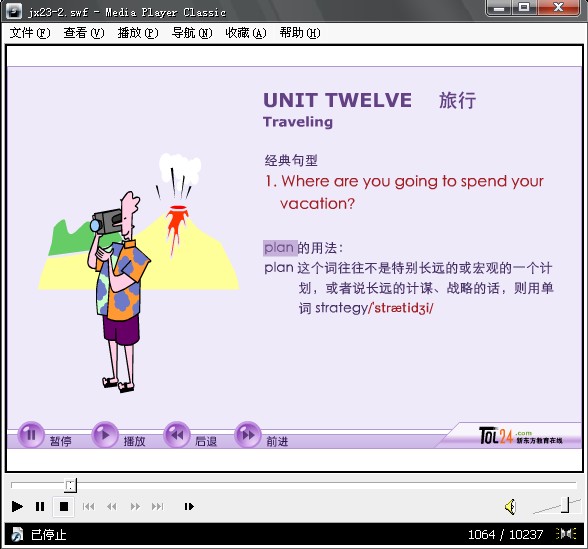This screenshot has width=588, height=549.
Task: Fast-forward using the double-right arrow icon
Action: click(135, 507)
